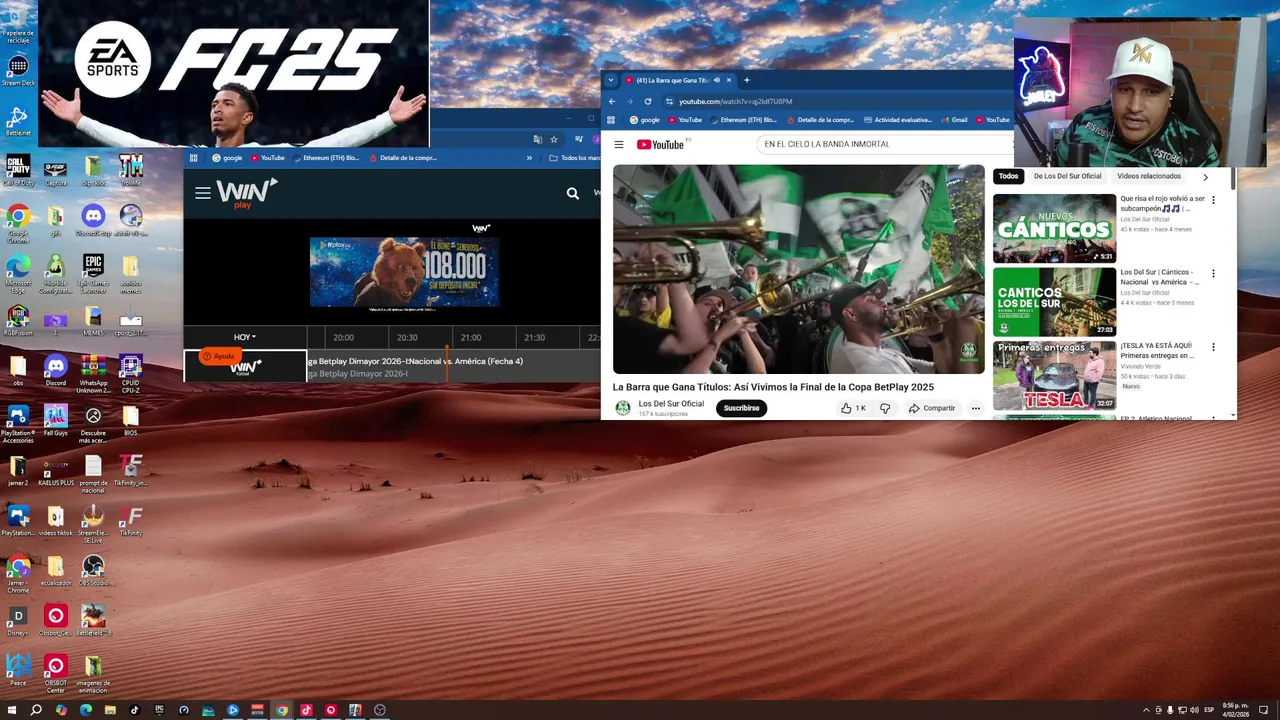The image size is (1280, 720).
Task: Reload the YouTube page
Action: pyautogui.click(x=648, y=101)
